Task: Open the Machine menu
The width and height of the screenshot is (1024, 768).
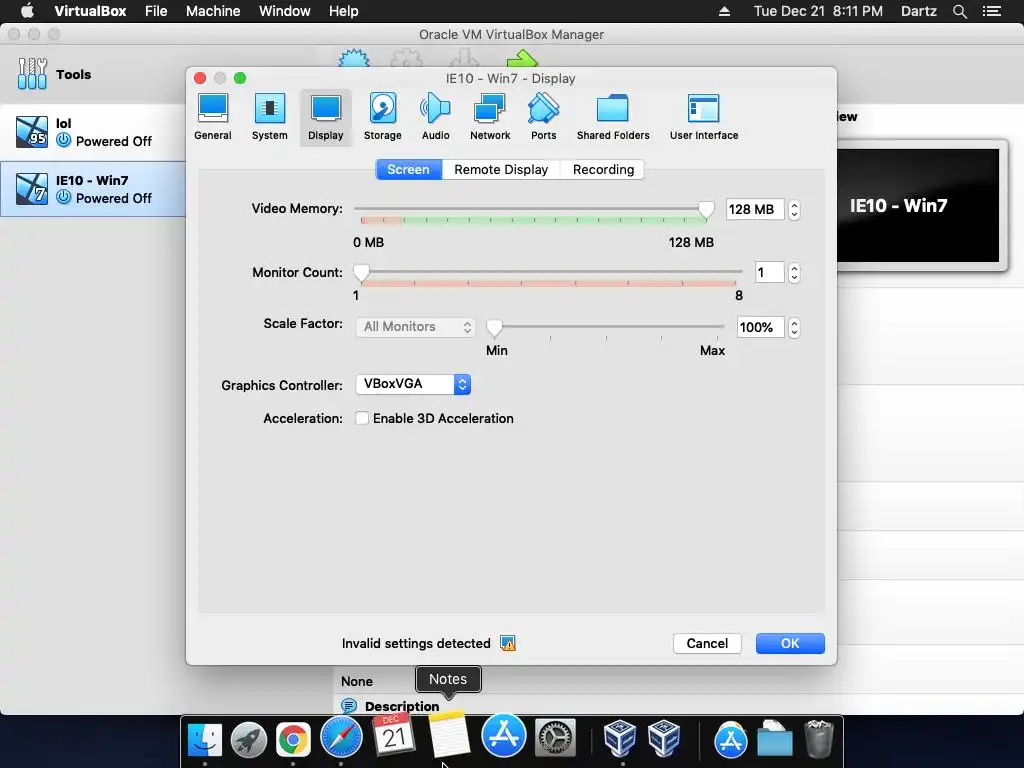Action: [213, 11]
